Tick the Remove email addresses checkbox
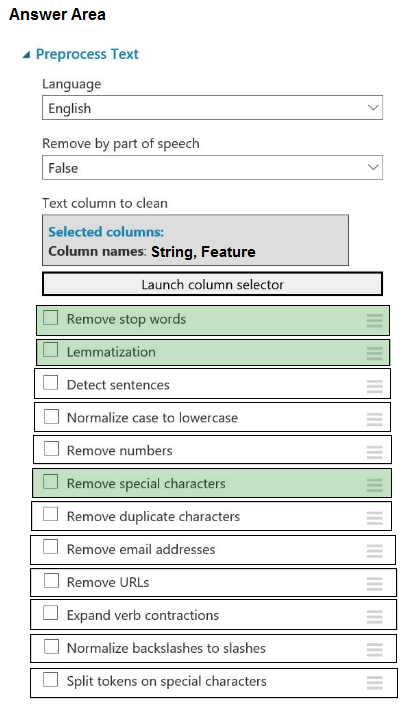The image size is (409, 709). 51,547
